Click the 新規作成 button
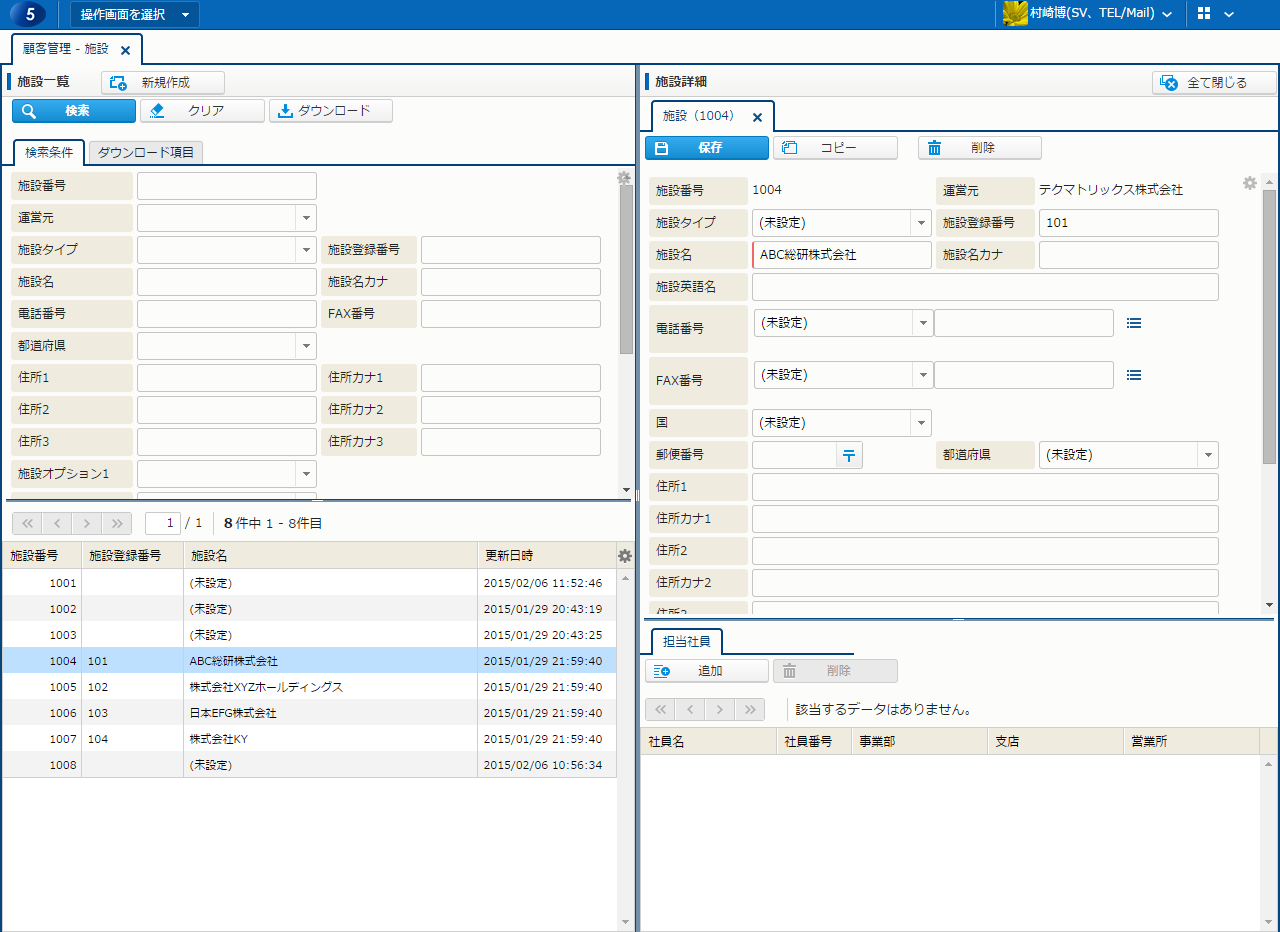1280x932 pixels. pyautogui.click(x=163, y=83)
